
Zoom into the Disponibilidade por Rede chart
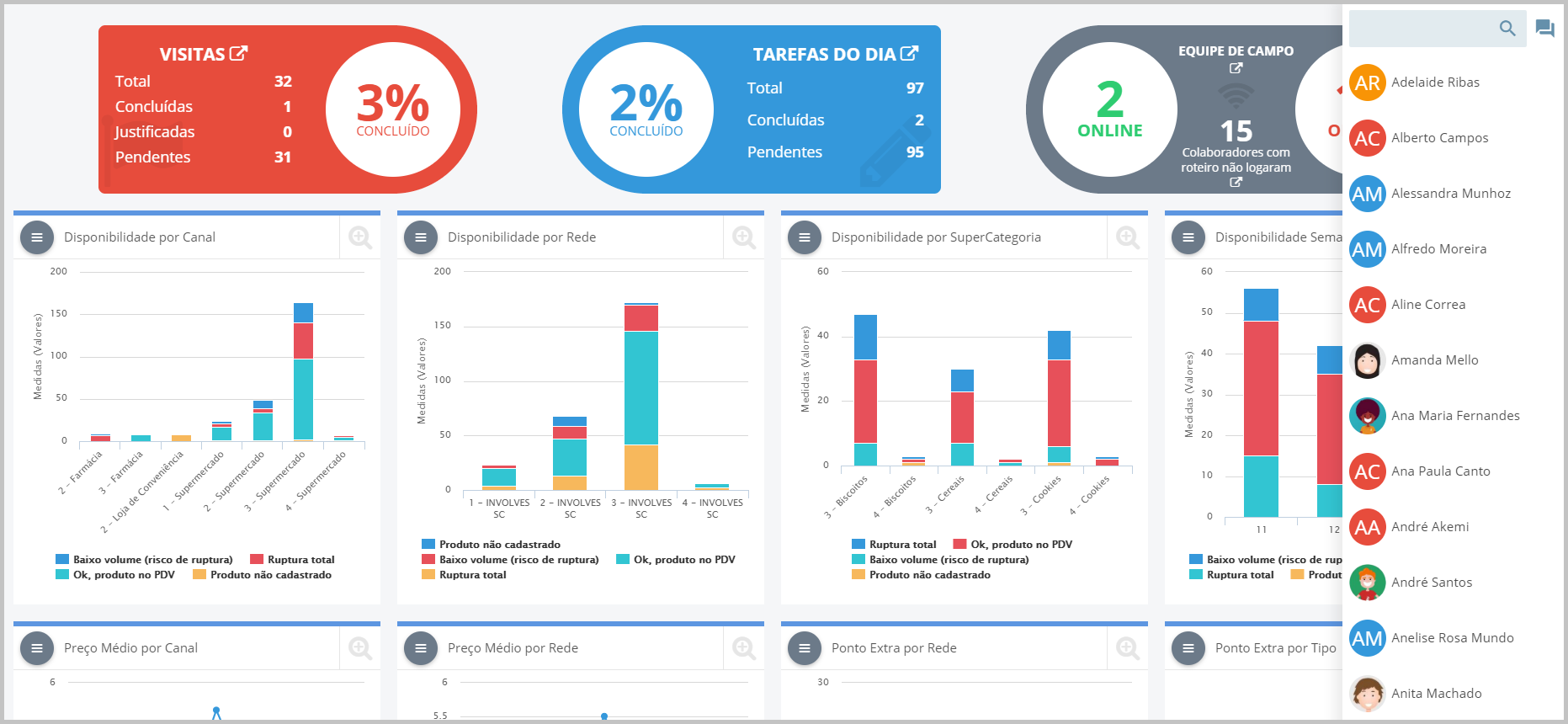click(x=744, y=237)
